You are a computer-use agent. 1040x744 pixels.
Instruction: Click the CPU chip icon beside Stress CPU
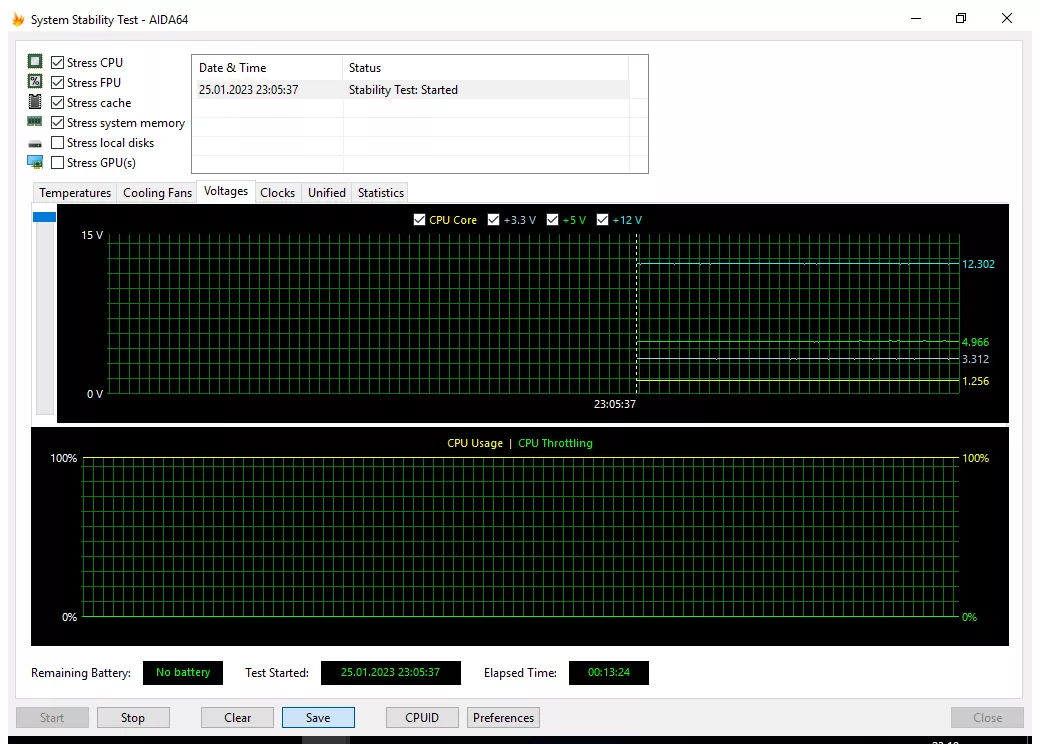click(x=35, y=62)
